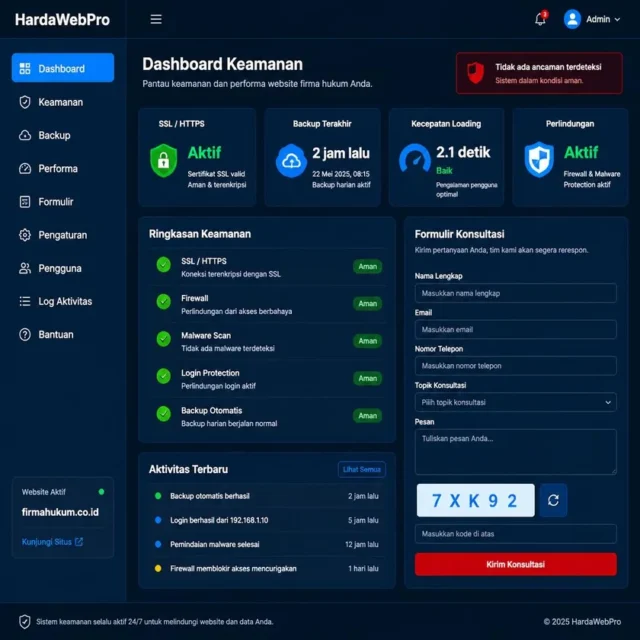This screenshot has width=640, height=640.
Task: Click the Backup Otomatis green check icon
Action: click(164, 414)
